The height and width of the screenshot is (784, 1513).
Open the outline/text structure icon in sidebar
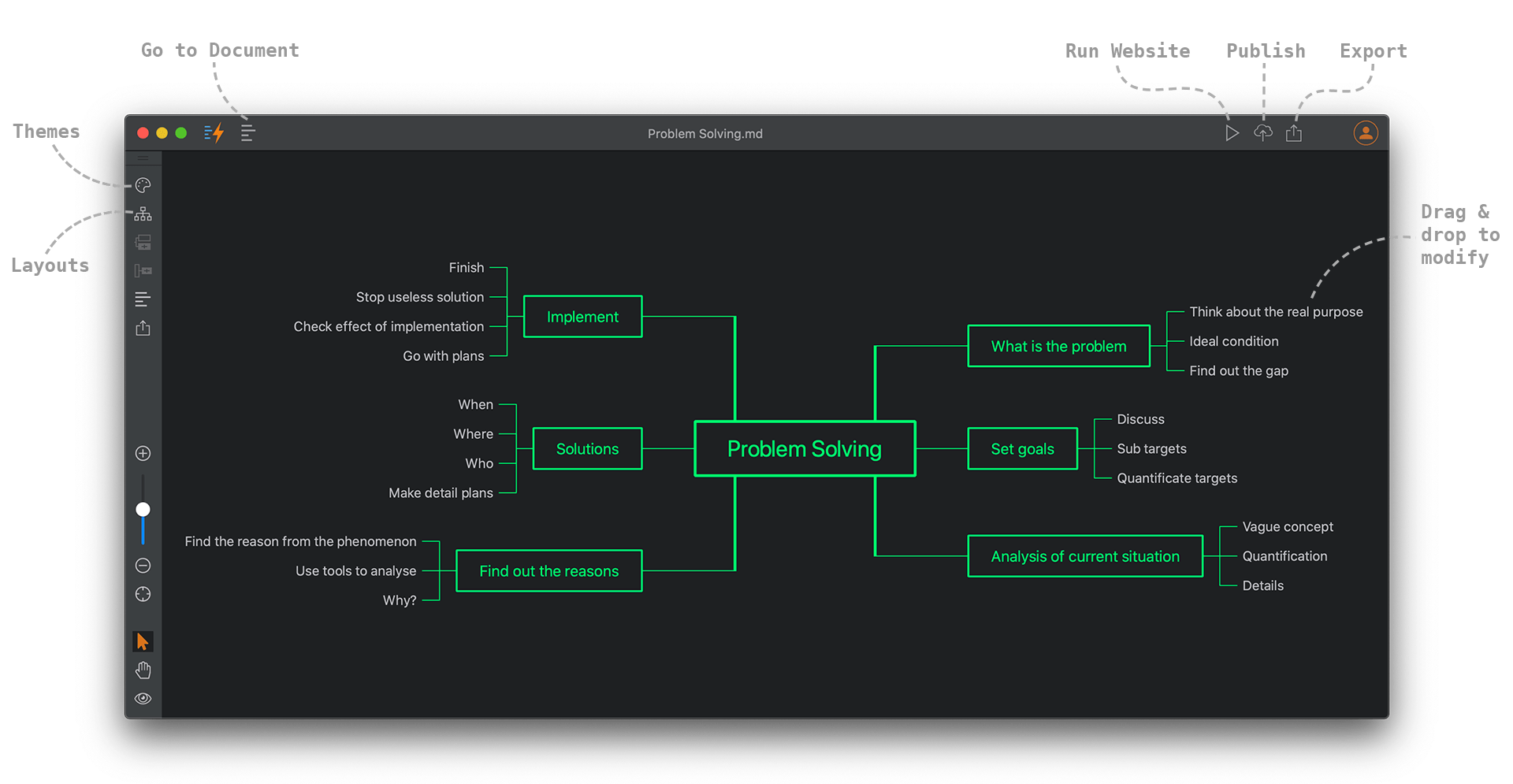[x=143, y=299]
